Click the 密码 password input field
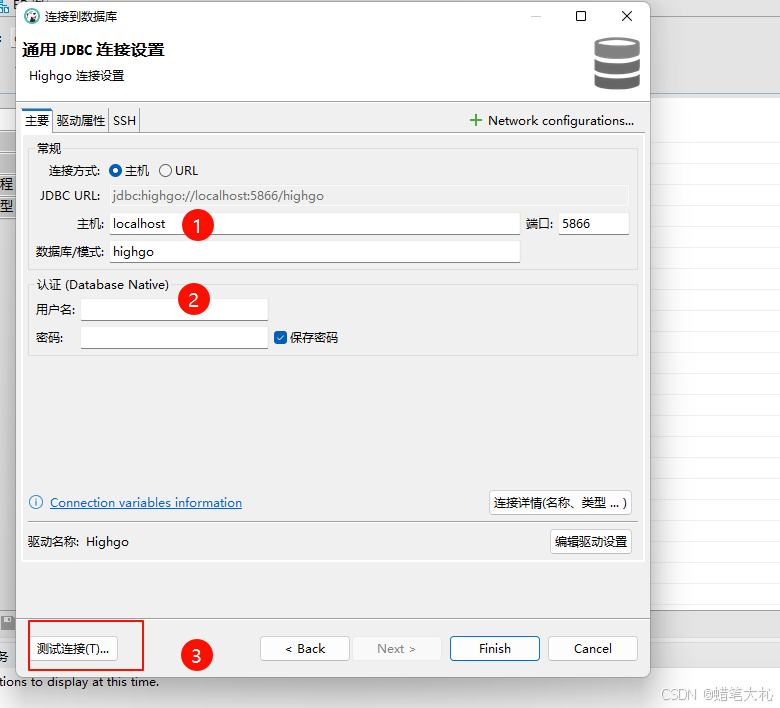The height and width of the screenshot is (708, 780). pyautogui.click(x=174, y=338)
